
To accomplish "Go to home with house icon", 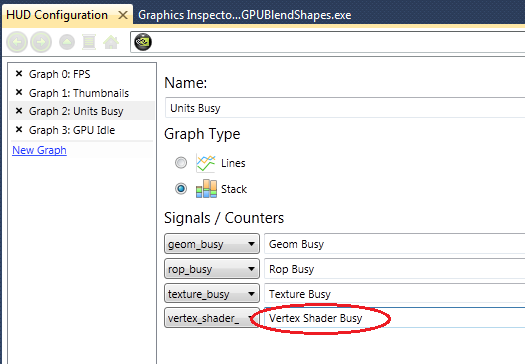I will 111,42.
